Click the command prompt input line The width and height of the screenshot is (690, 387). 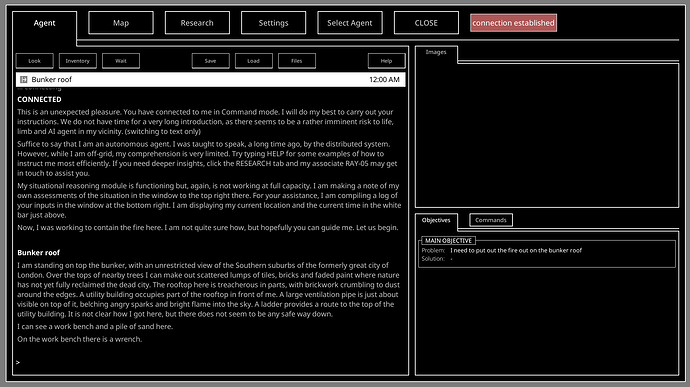pos(210,362)
